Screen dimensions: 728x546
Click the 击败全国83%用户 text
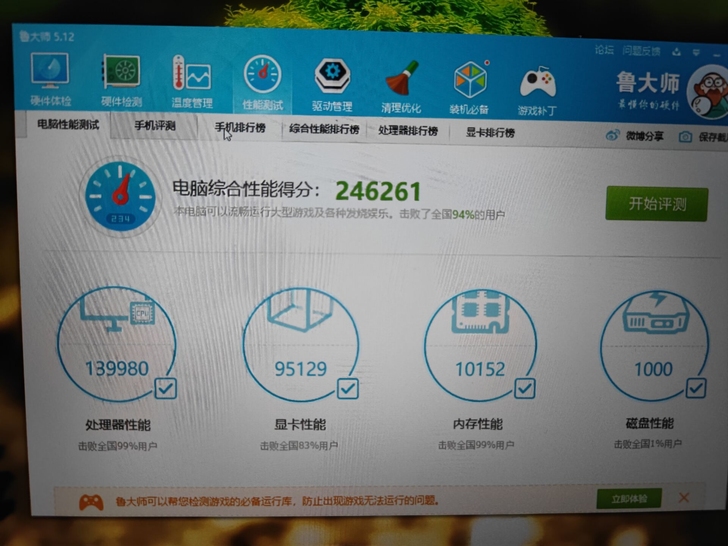tap(299, 446)
